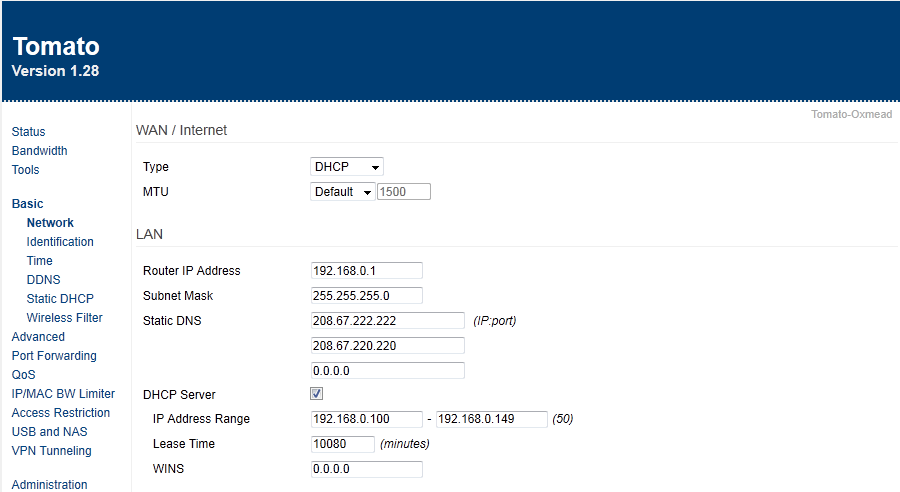Open the Identification settings page
This screenshot has width=900, height=492.
pyautogui.click(x=60, y=241)
